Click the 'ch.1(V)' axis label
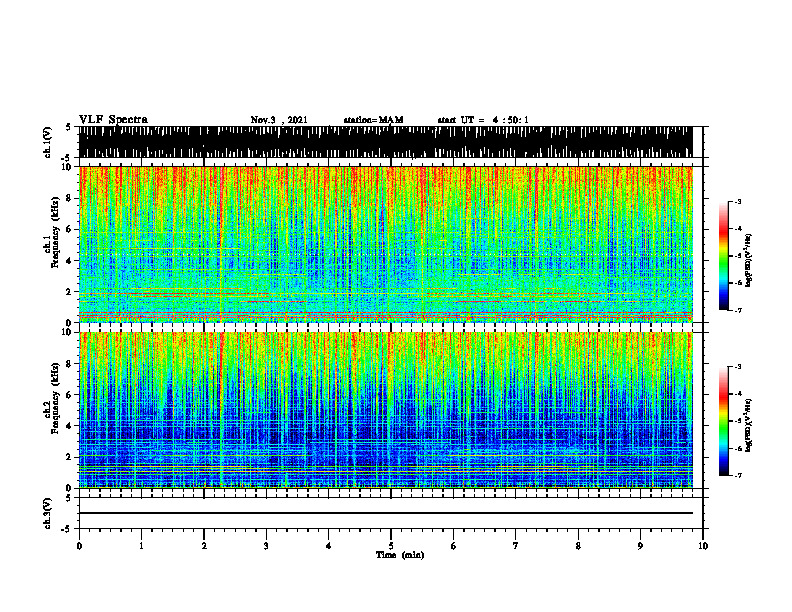792x612 pixels. pyautogui.click(x=48, y=142)
